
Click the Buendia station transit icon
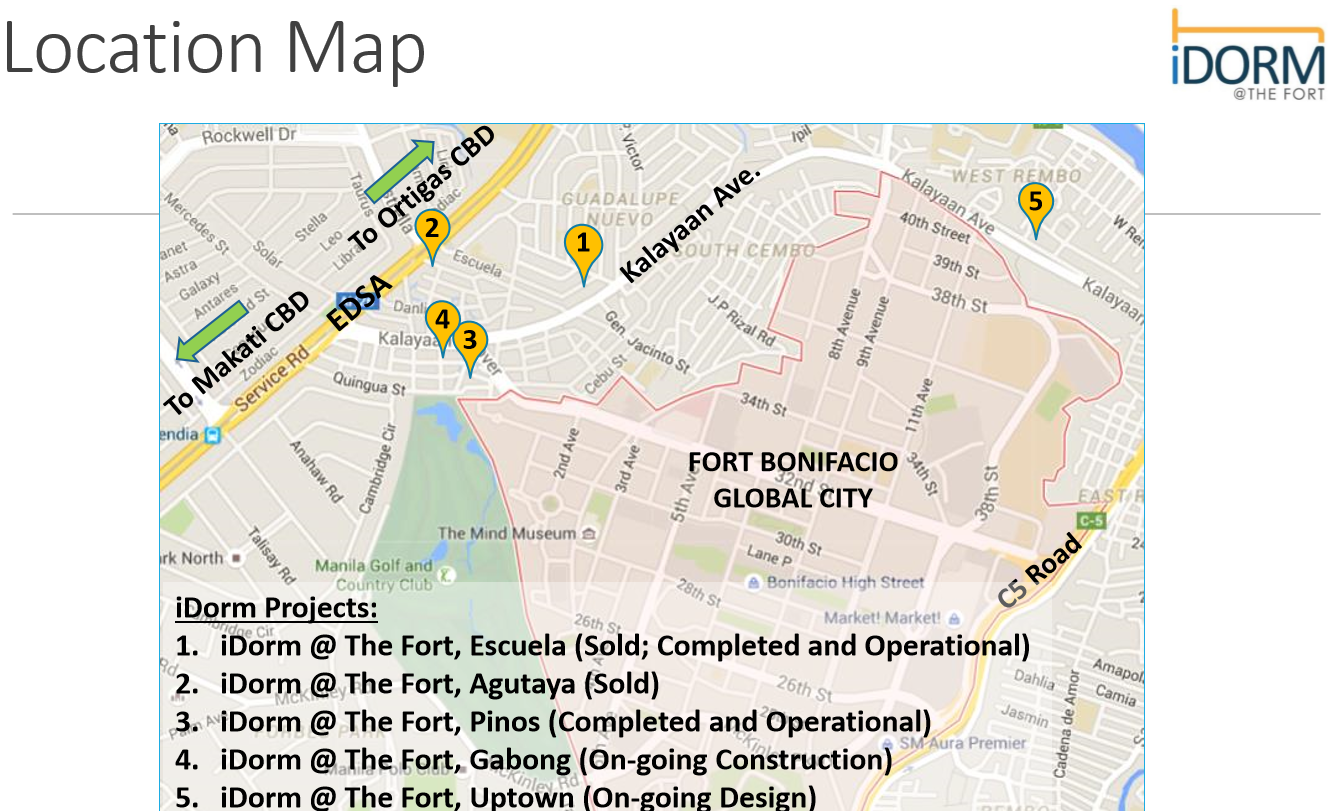pyautogui.click(x=211, y=435)
